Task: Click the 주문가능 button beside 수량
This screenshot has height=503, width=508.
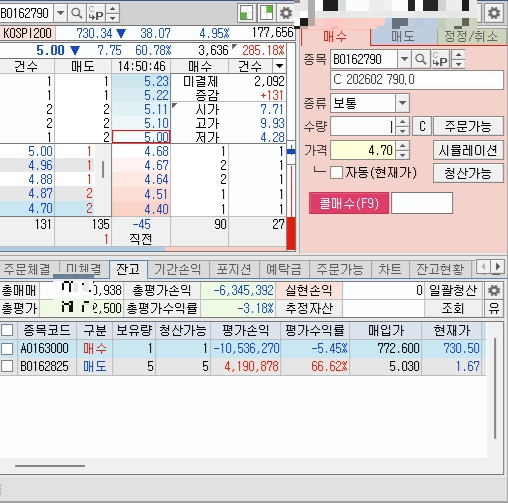Action: click(x=468, y=126)
